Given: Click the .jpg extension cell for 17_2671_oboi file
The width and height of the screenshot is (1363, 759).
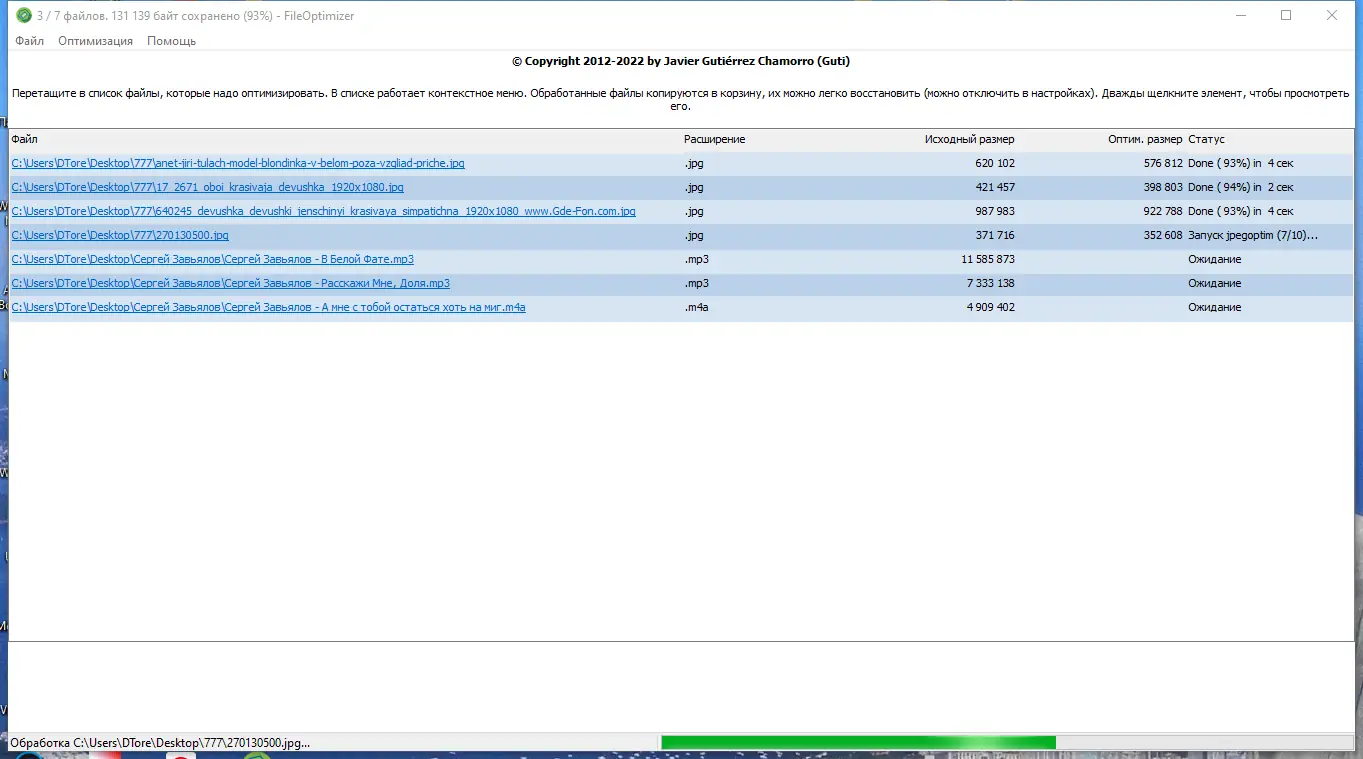Looking at the screenshot, I should click(x=694, y=187).
